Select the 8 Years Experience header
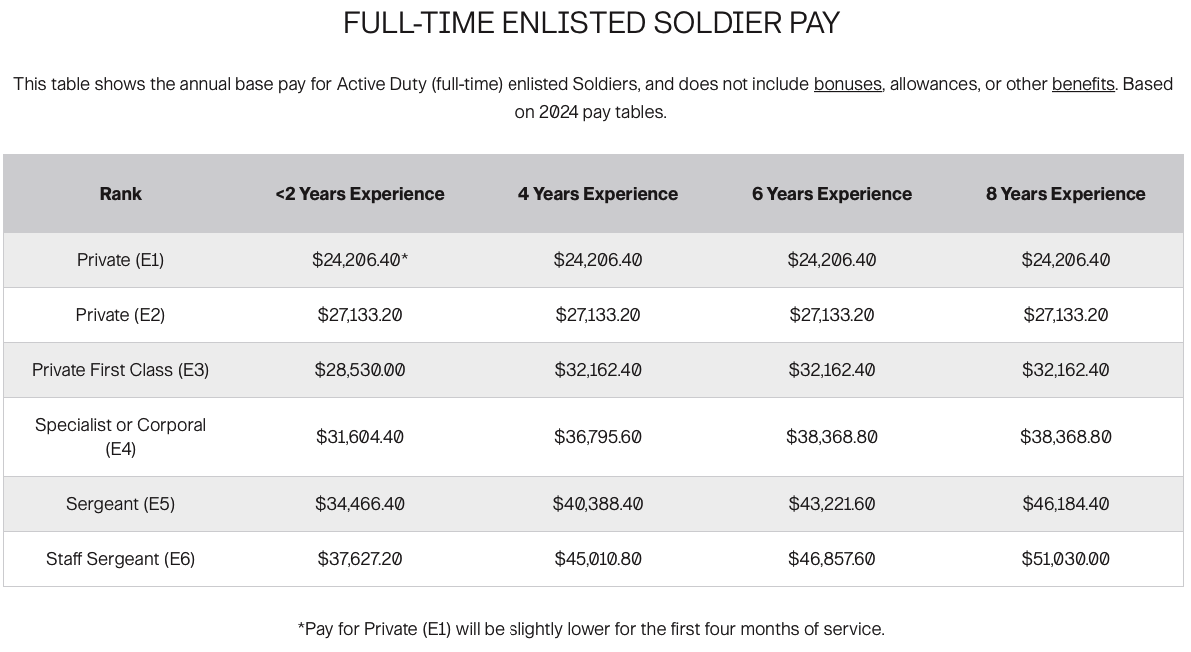 coord(1065,194)
